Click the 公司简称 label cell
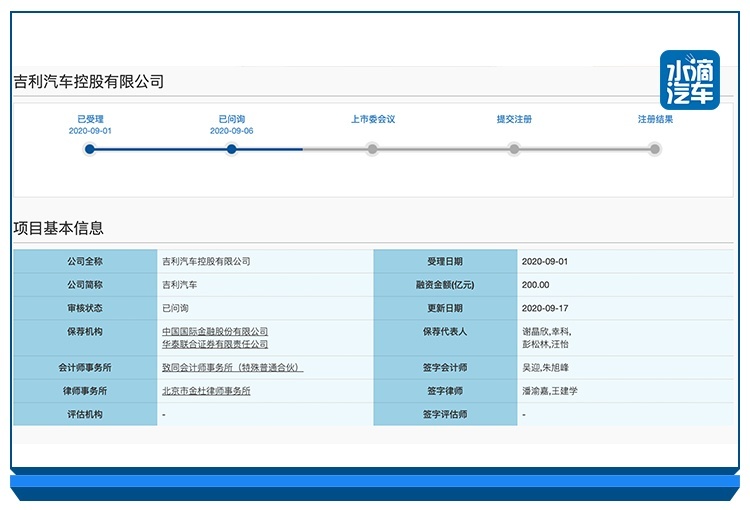This screenshot has height=510, width=750. tap(85, 285)
